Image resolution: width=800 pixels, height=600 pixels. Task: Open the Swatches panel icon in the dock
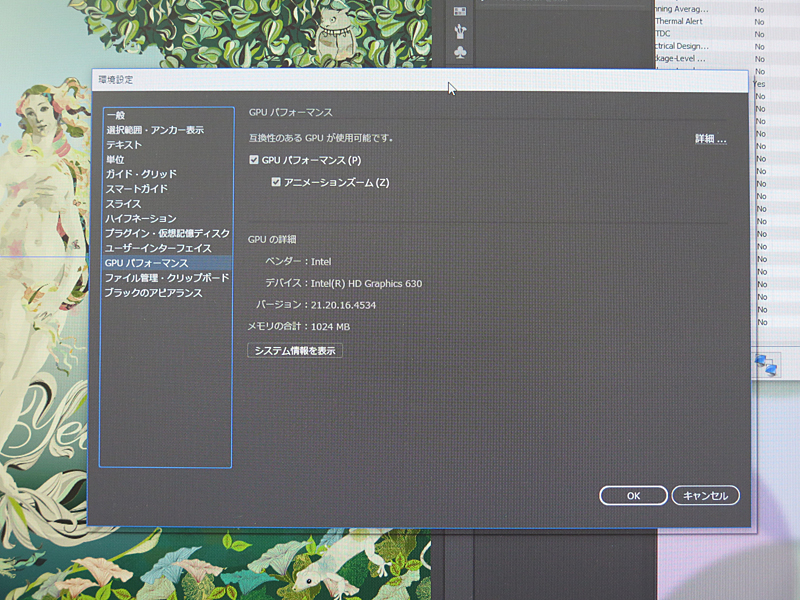pos(460,11)
